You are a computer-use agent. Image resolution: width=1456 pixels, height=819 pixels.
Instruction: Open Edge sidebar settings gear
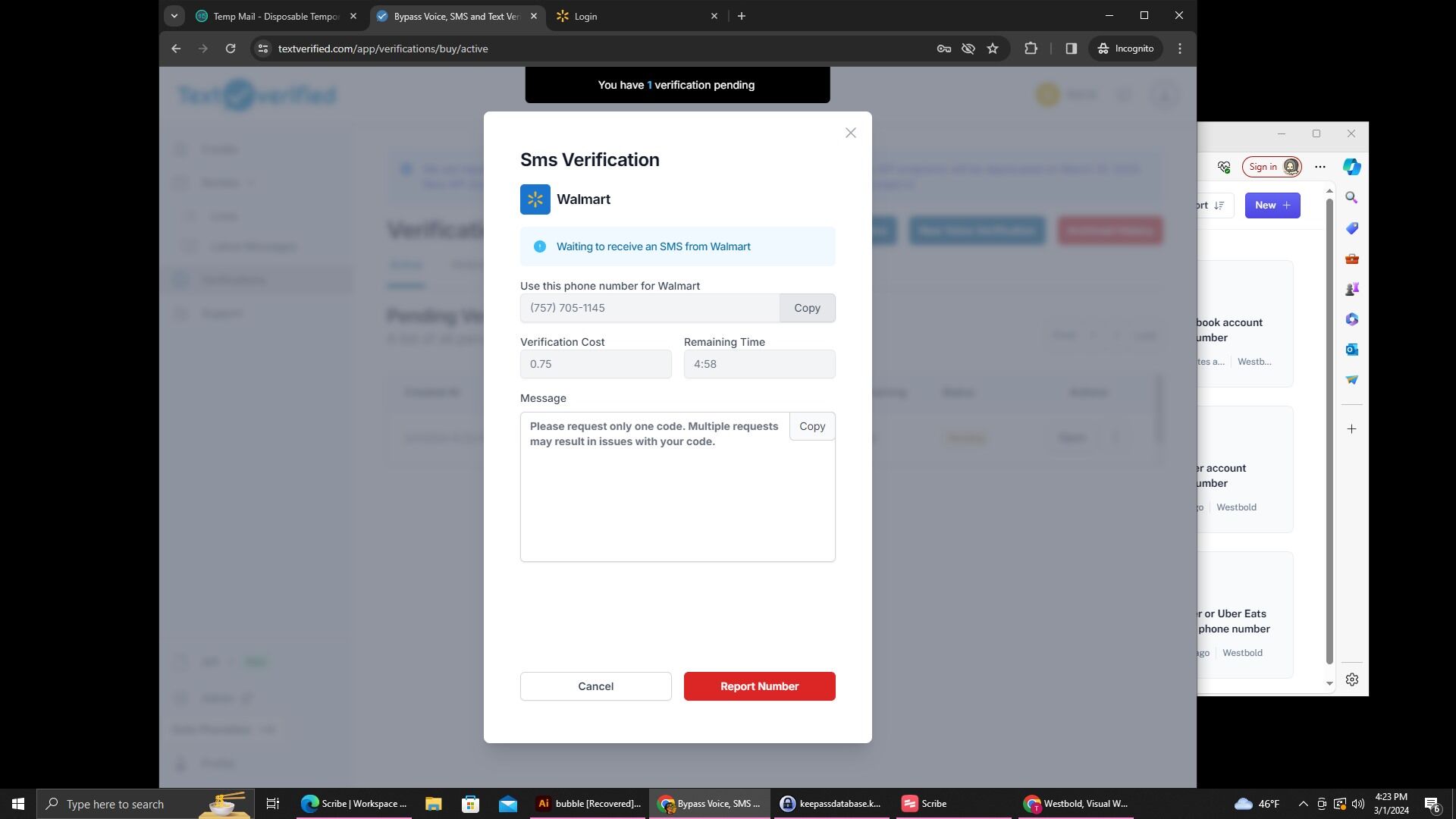(1351, 679)
